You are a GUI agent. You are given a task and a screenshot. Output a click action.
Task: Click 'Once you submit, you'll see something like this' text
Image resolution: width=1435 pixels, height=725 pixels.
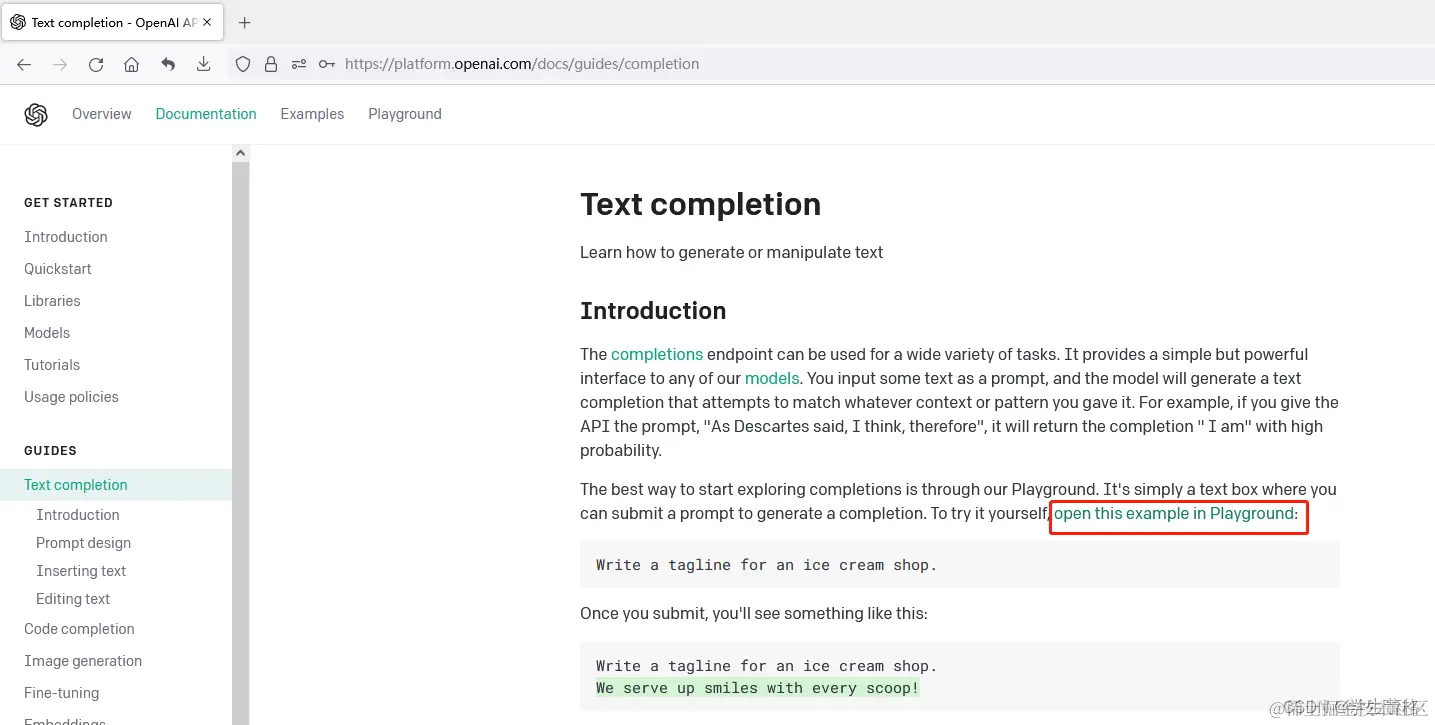click(753, 613)
